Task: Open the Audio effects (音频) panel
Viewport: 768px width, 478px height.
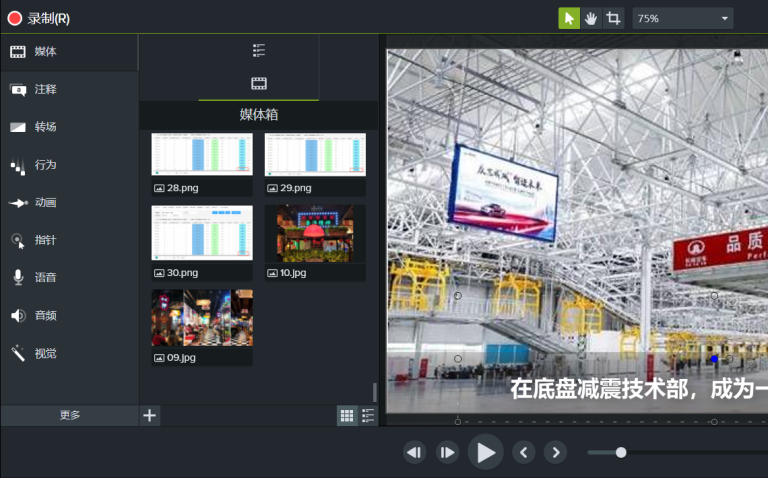Action: click(68, 315)
